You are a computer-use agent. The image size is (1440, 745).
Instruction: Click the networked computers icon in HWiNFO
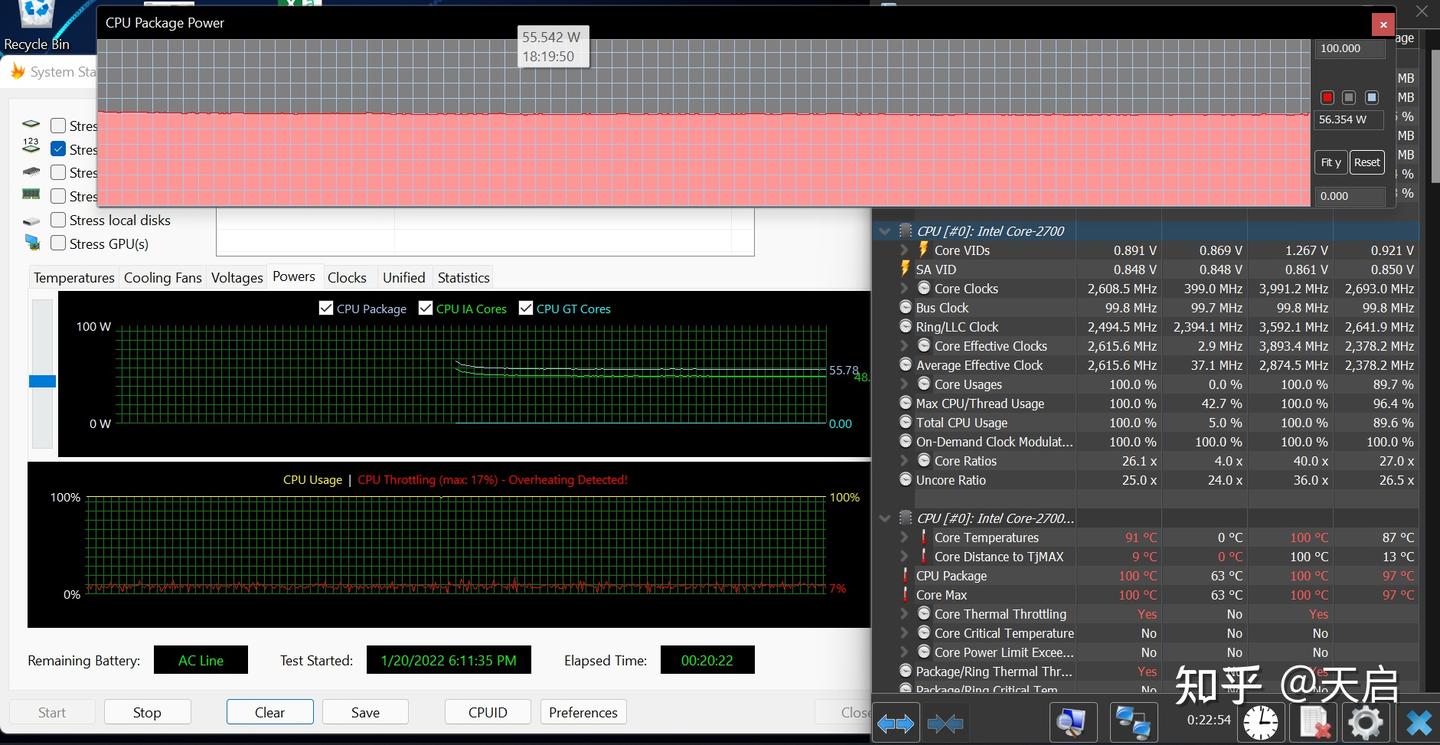coord(1133,722)
